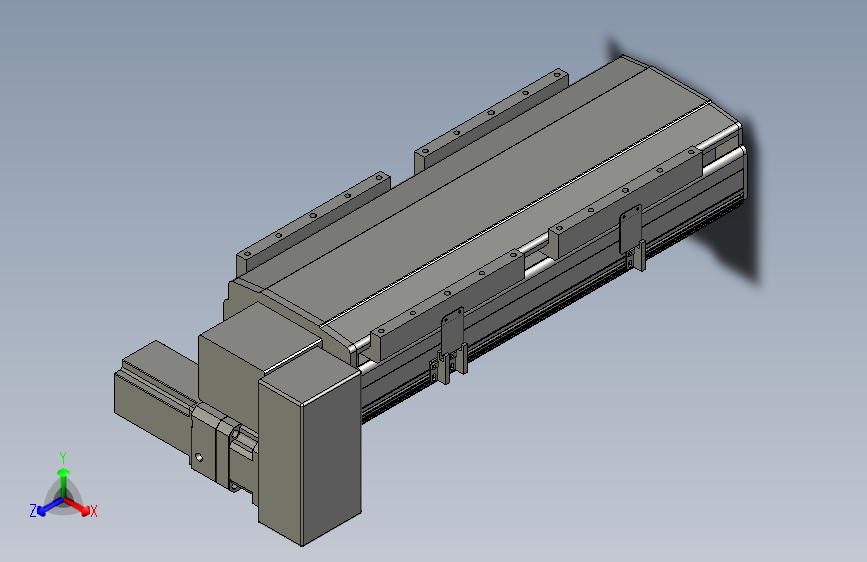Click the red X axis of the orientation triad
The width and height of the screenshot is (867, 562).
click(x=80, y=508)
